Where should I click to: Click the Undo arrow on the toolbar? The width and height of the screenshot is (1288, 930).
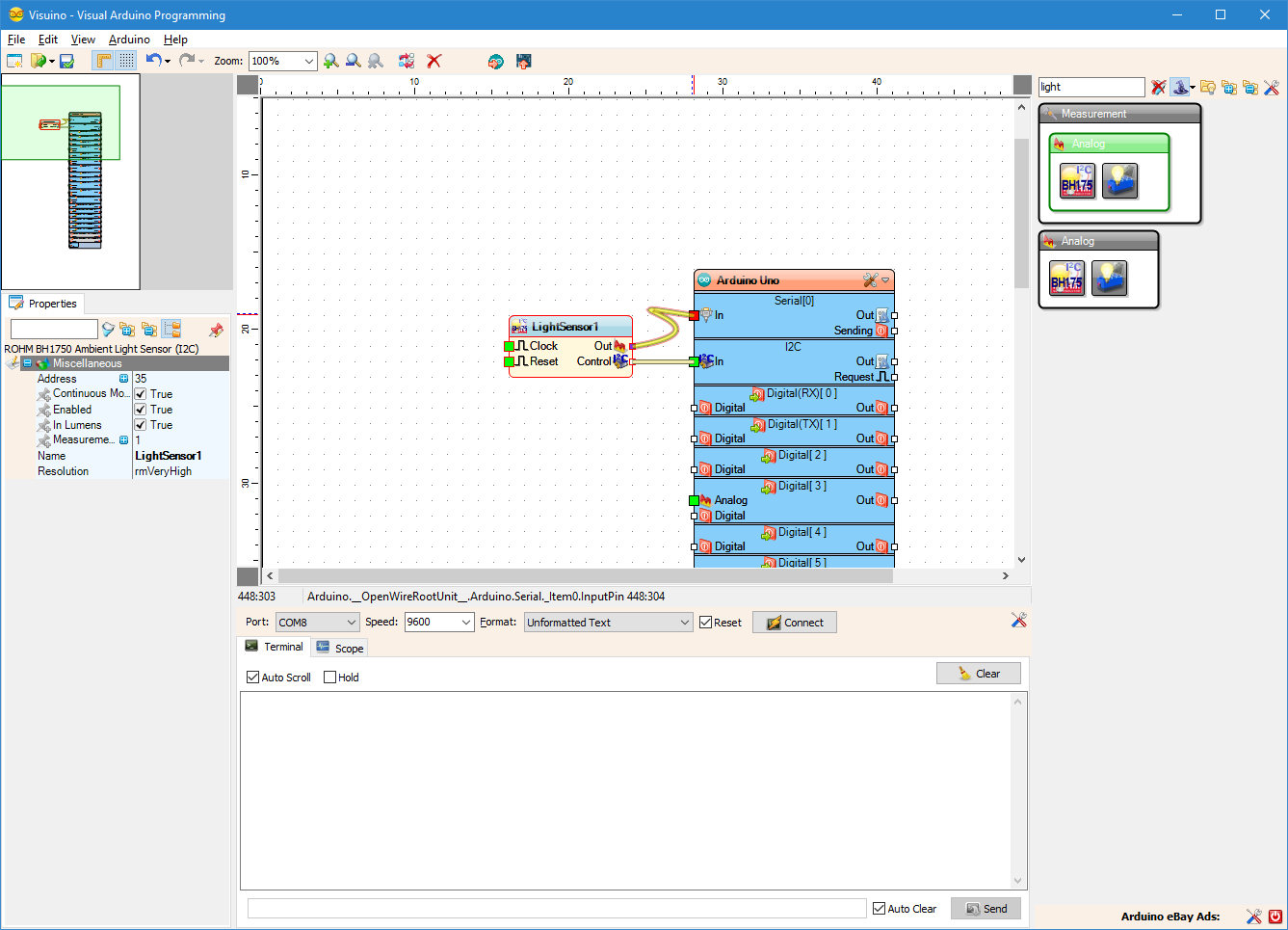154,60
